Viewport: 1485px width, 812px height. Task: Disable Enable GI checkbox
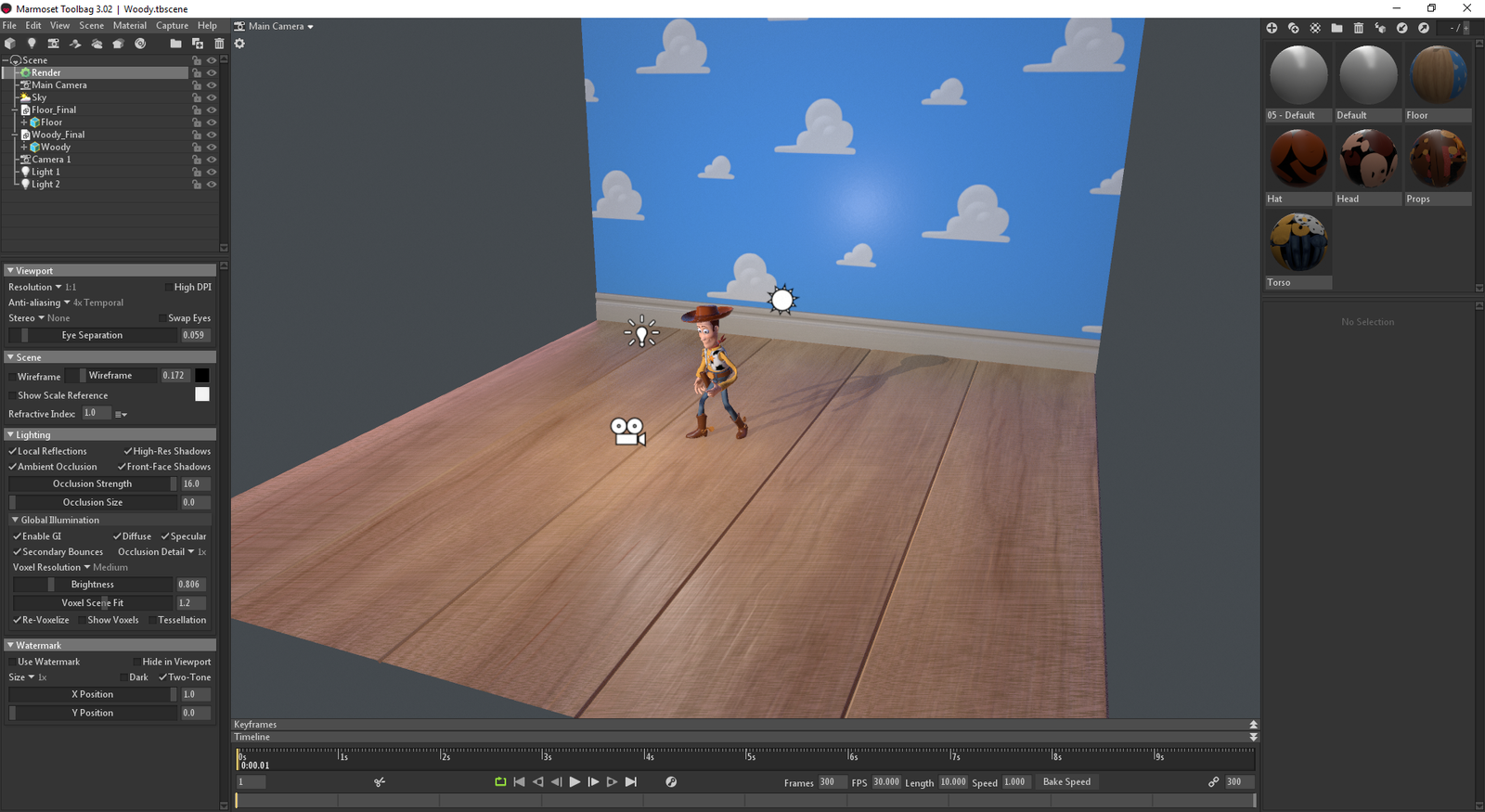(x=17, y=536)
